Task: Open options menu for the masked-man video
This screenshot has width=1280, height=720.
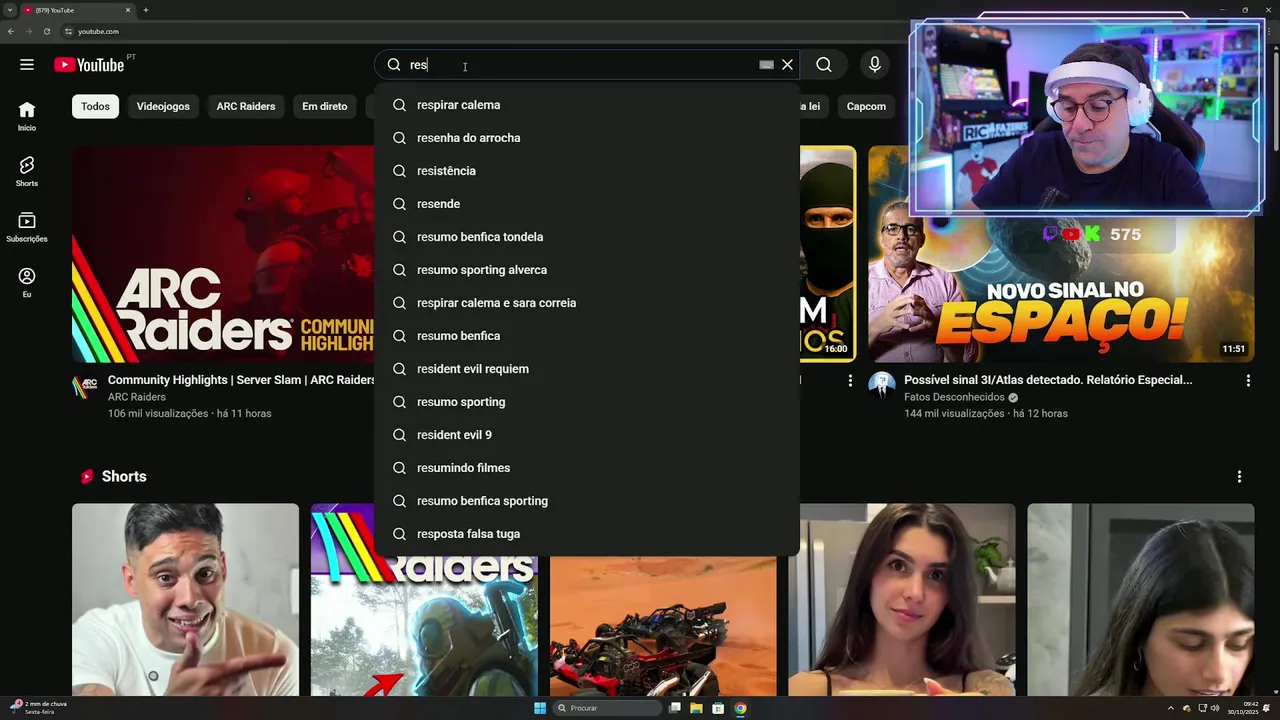Action: point(850,381)
